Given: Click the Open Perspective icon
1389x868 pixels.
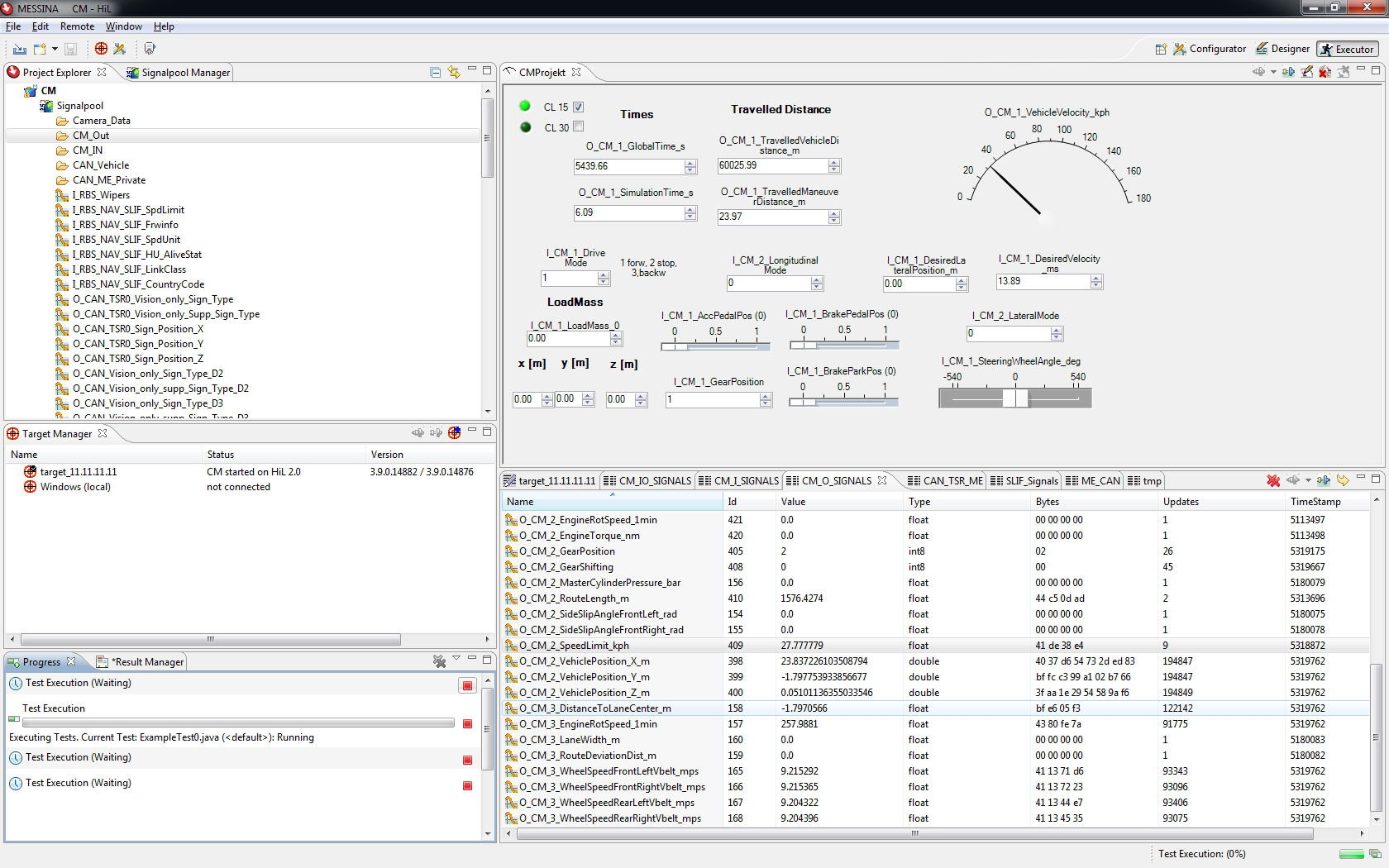Looking at the screenshot, I should [x=1161, y=50].
